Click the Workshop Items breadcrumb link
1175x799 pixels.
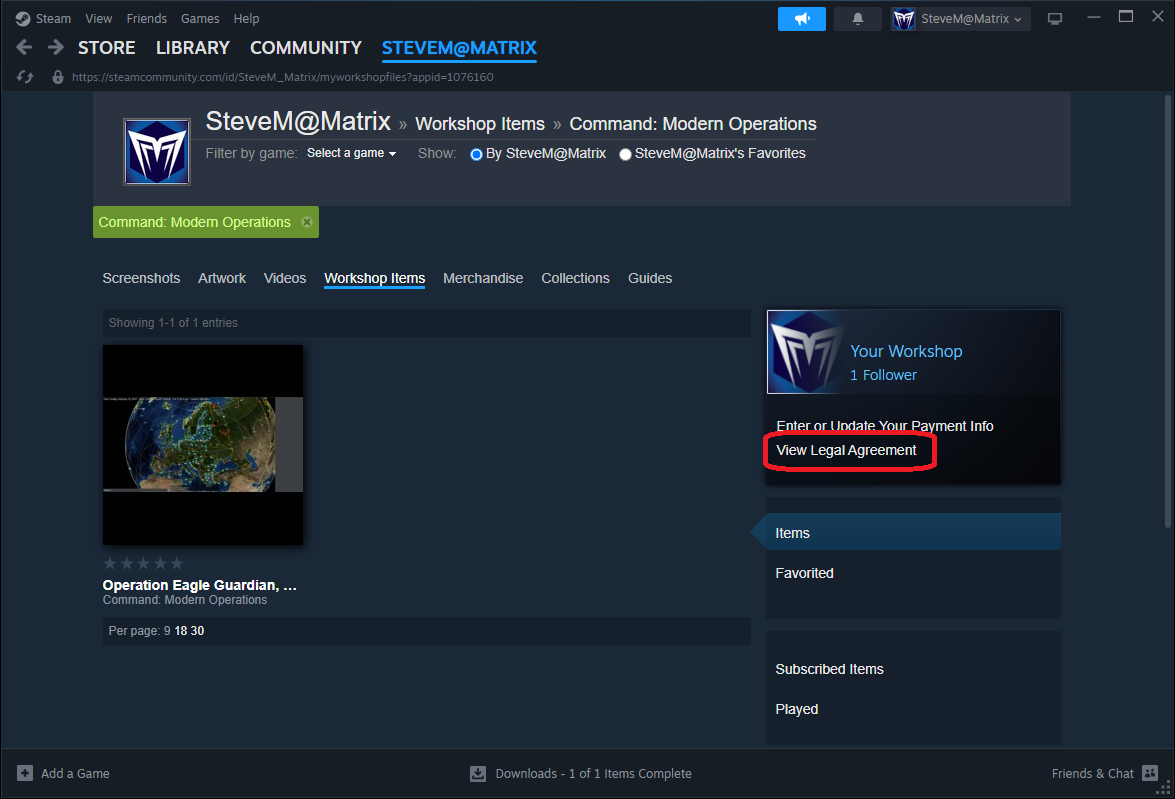pos(480,124)
